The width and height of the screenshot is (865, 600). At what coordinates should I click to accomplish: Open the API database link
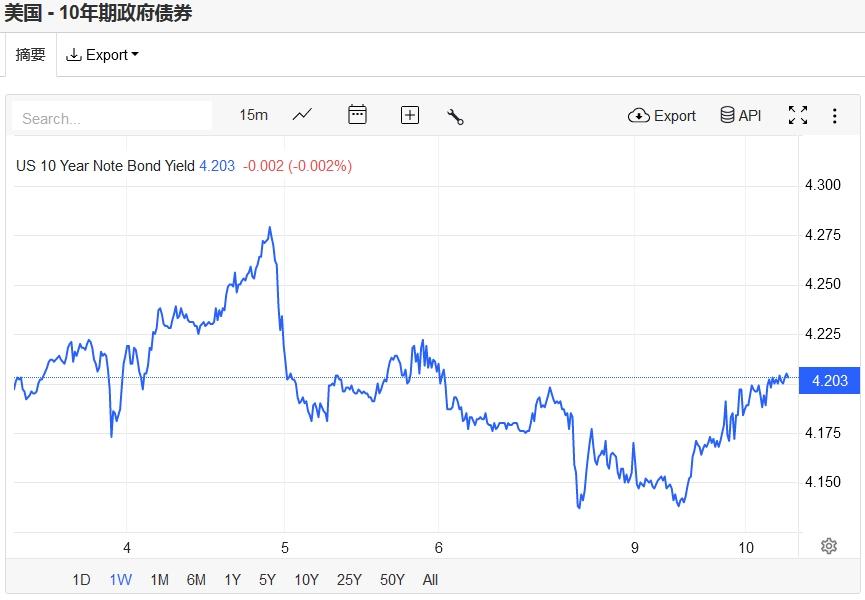click(x=741, y=116)
